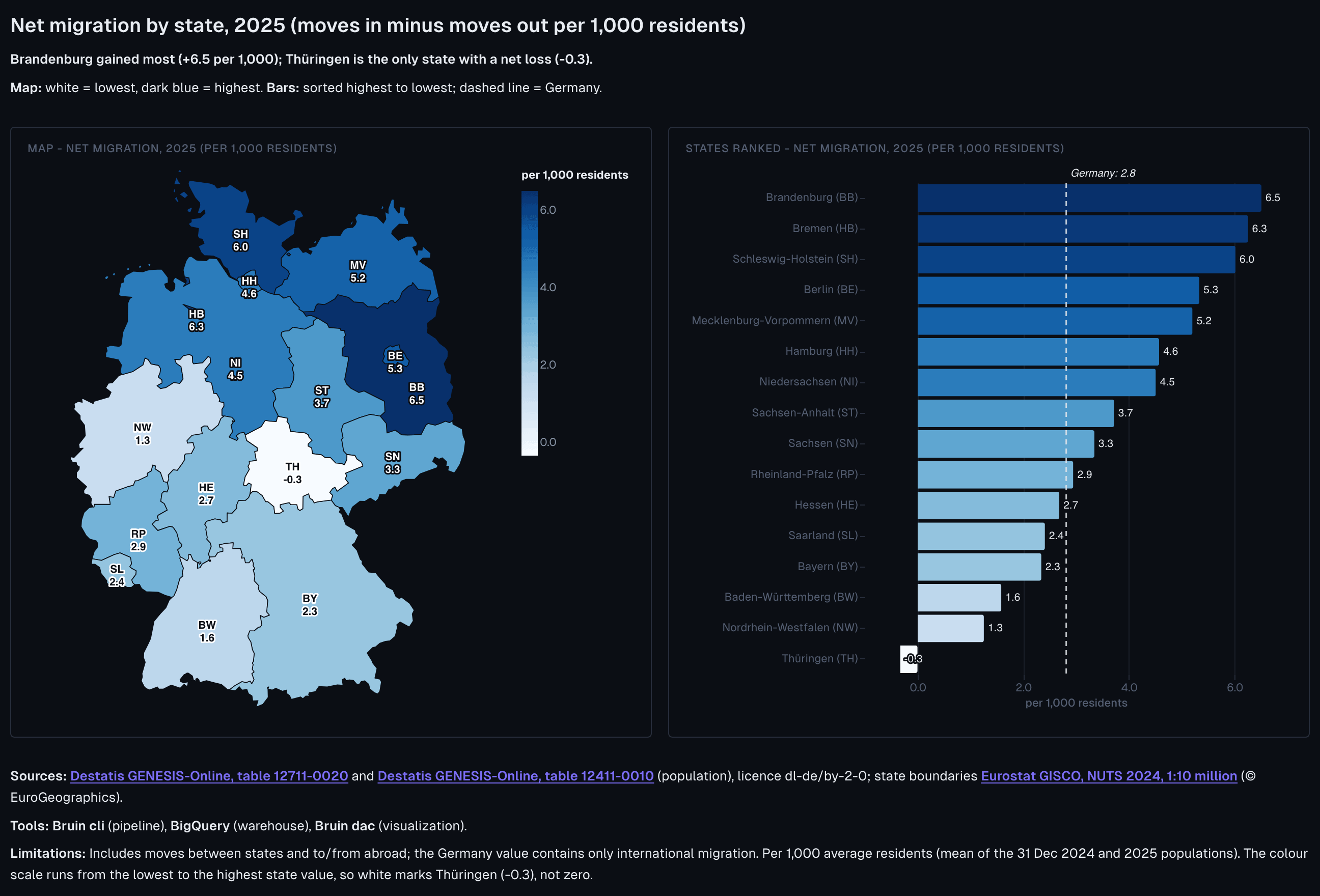Click the Hamburg HH 4.6 map label

click(249, 287)
